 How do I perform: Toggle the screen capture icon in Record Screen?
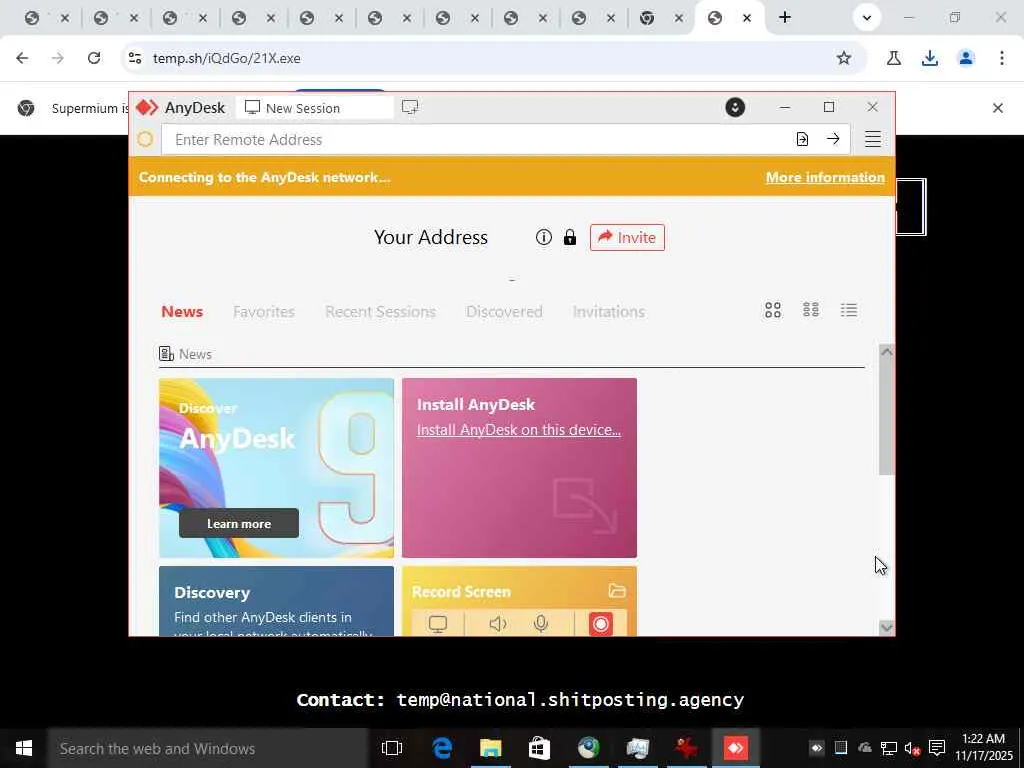pyautogui.click(x=438, y=624)
